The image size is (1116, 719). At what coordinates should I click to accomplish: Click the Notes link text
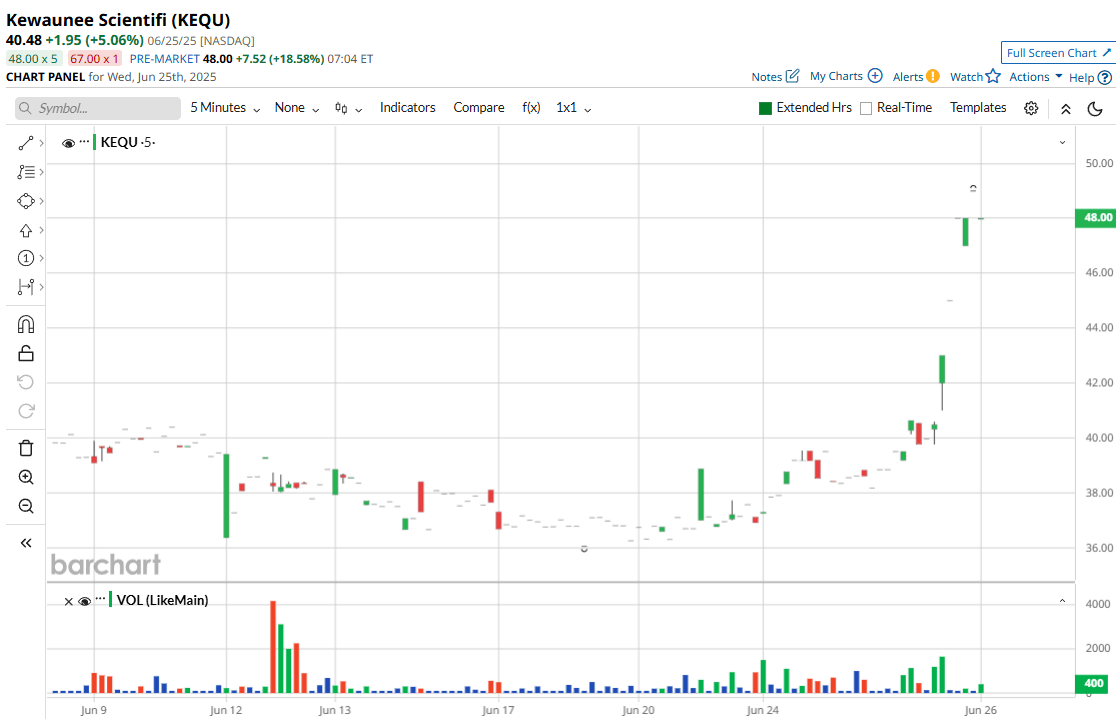click(x=767, y=77)
